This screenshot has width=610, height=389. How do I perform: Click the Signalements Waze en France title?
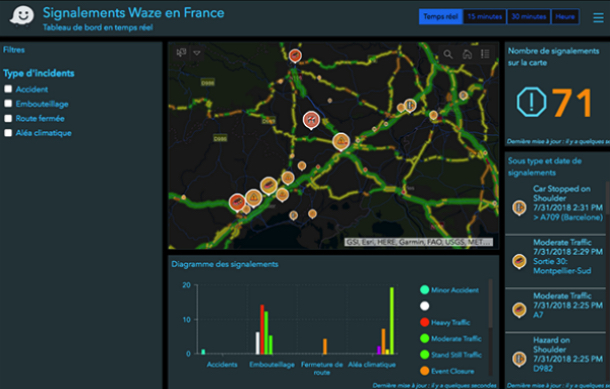133,13
